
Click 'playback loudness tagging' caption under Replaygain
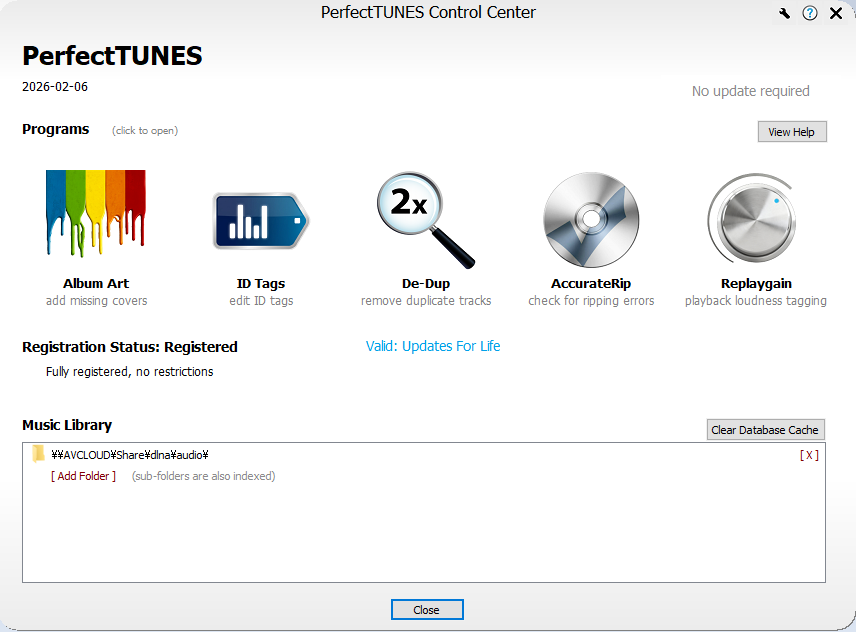click(x=755, y=301)
